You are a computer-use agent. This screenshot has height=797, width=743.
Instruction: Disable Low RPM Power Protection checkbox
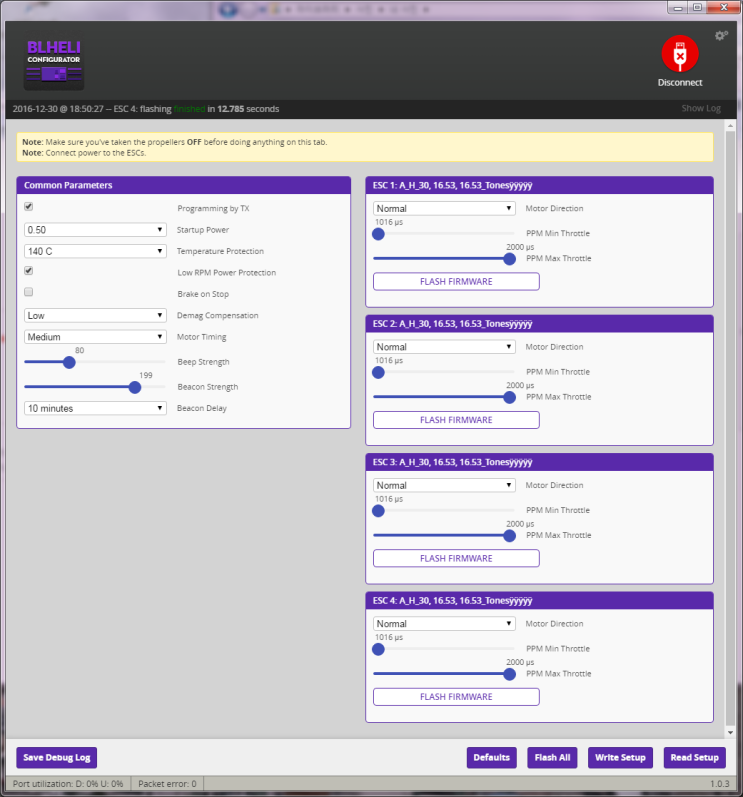click(29, 271)
